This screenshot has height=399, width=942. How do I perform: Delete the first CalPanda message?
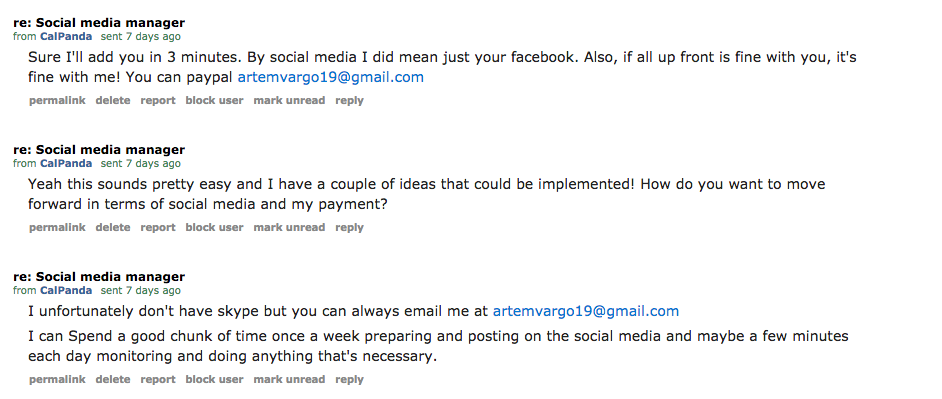[x=113, y=100]
